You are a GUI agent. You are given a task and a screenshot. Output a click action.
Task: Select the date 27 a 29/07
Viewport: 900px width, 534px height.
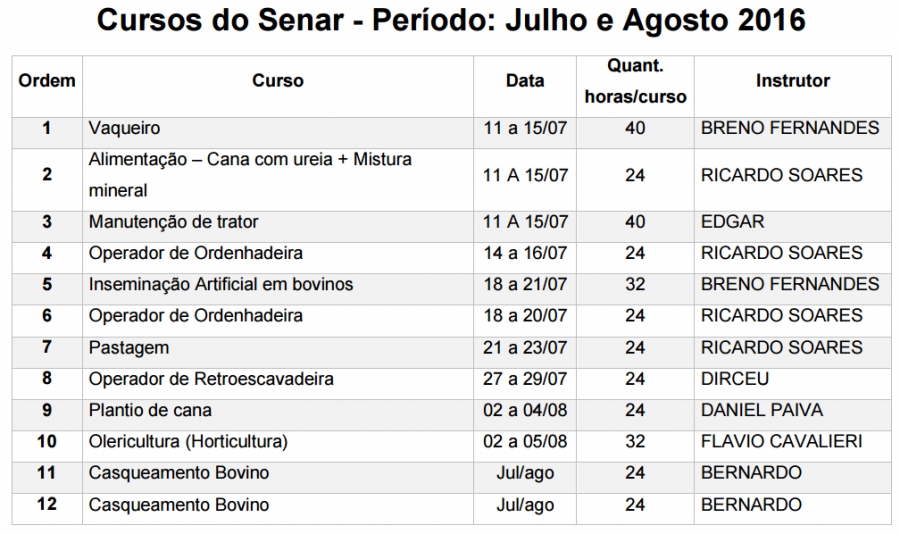[x=525, y=379]
